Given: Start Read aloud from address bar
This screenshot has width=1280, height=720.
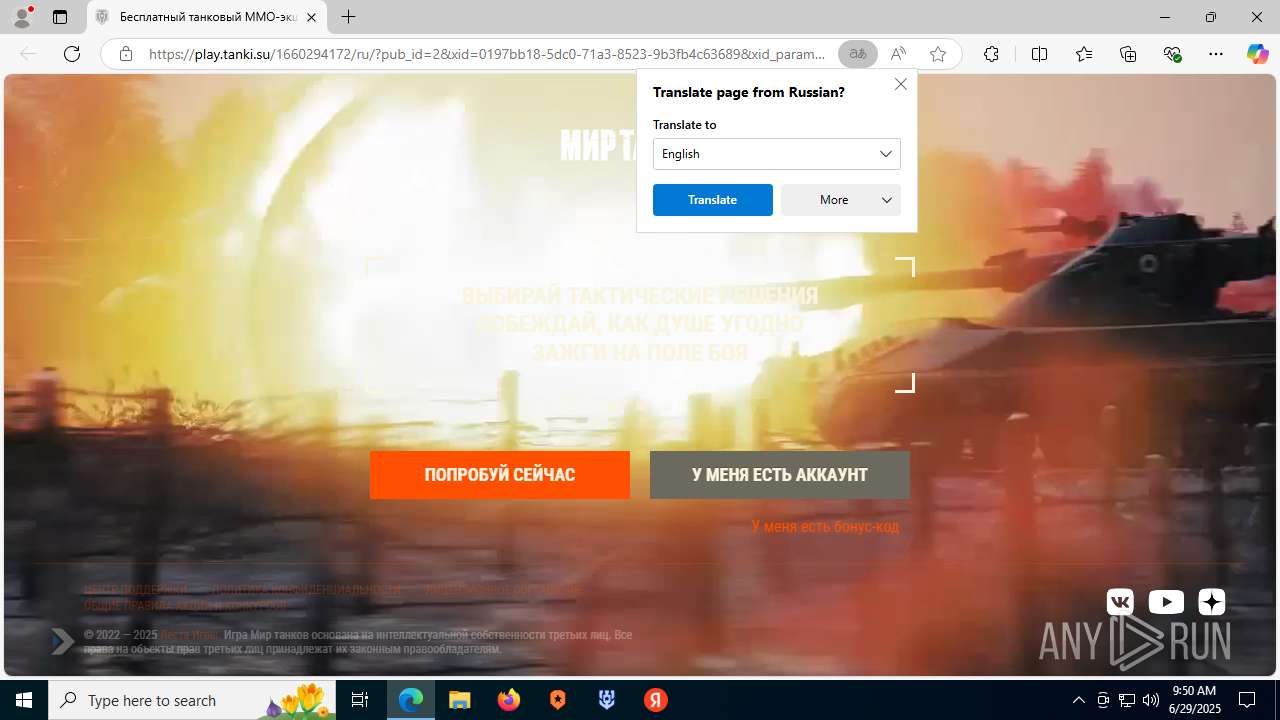Looking at the screenshot, I should 898,54.
